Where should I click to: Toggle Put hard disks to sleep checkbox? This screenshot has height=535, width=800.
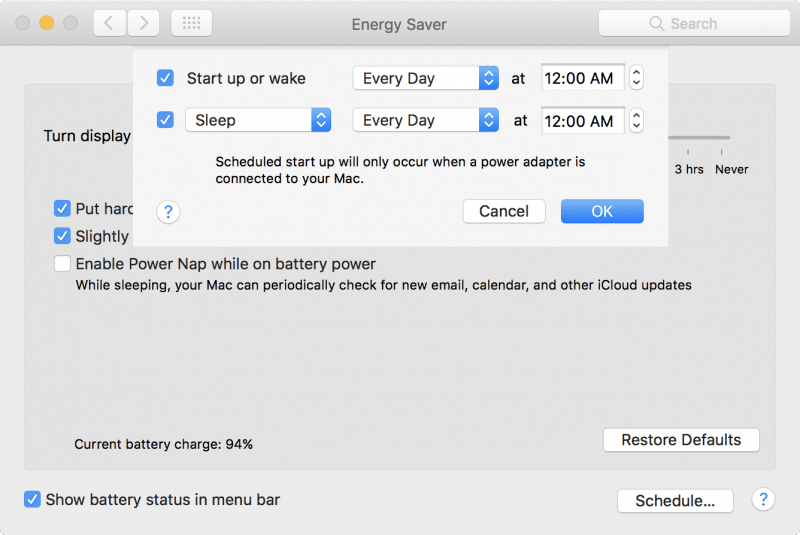pyautogui.click(x=62, y=208)
